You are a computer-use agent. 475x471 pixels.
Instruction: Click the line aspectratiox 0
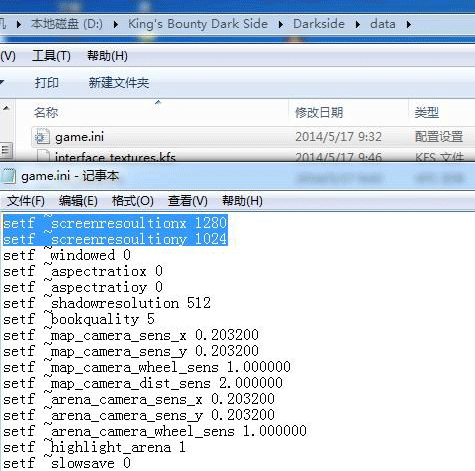83,271
